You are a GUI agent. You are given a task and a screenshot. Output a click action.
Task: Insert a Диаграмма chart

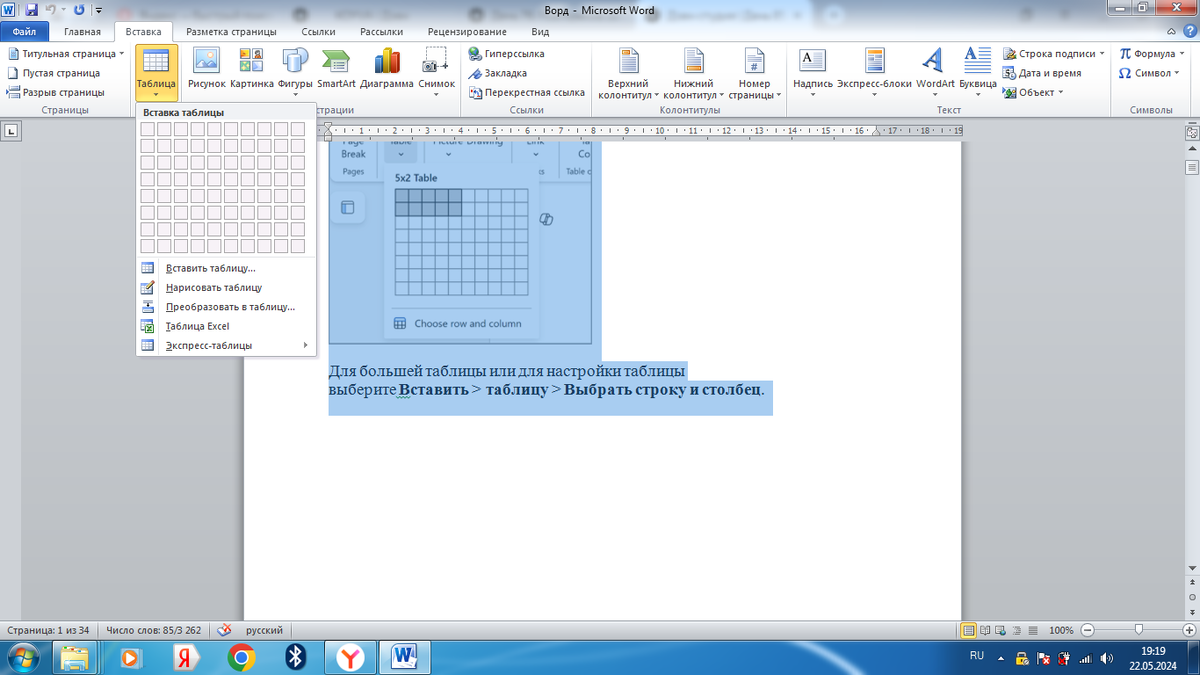(x=387, y=70)
